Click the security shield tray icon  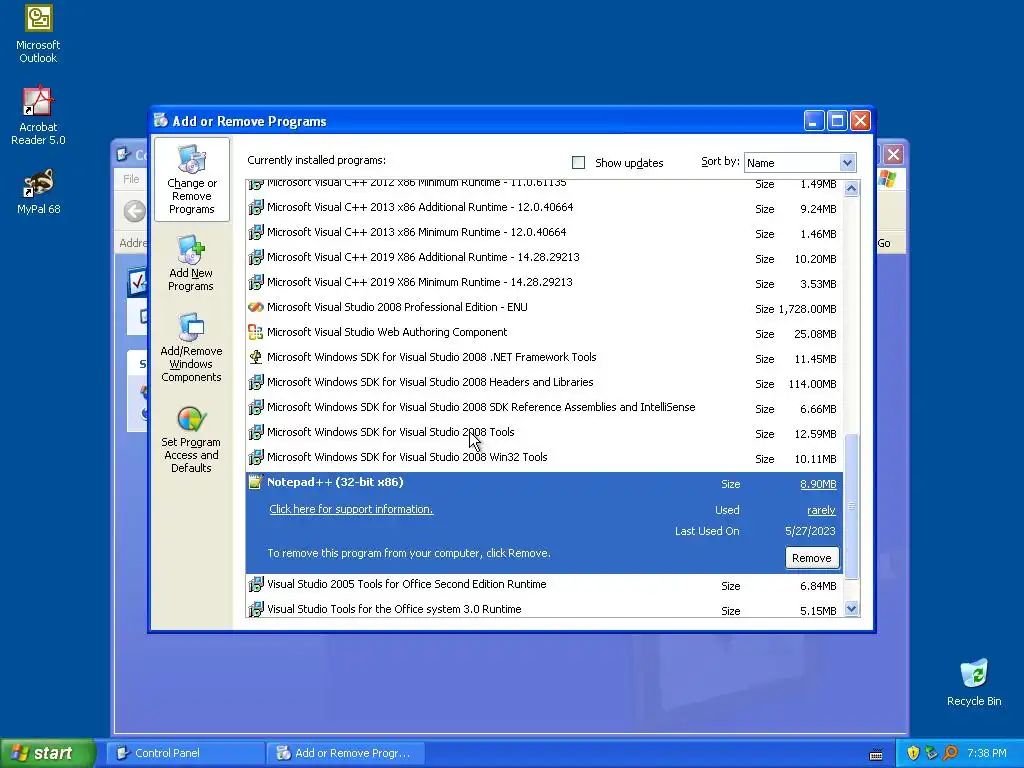pos(913,753)
